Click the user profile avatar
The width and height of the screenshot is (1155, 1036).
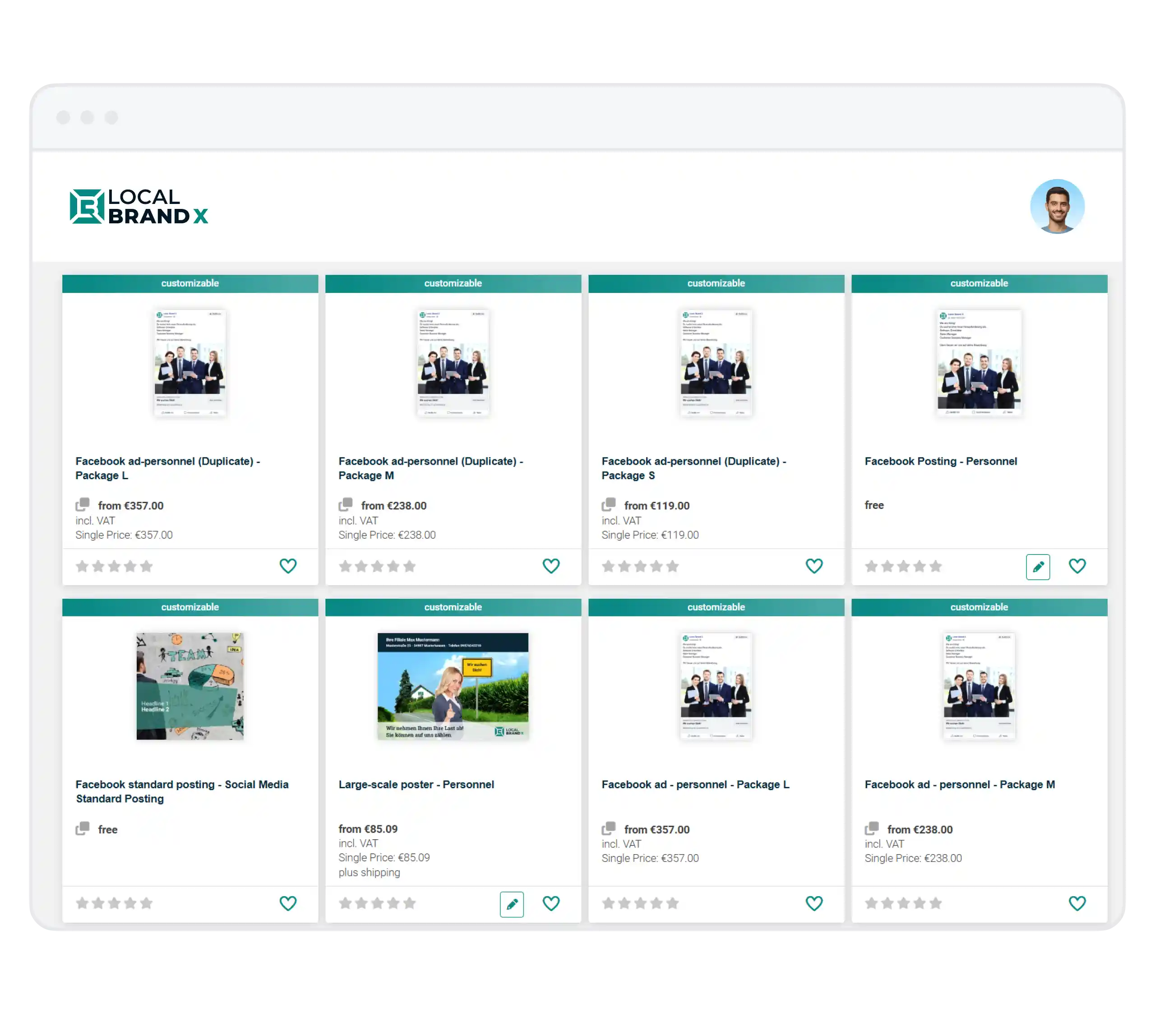pos(1057,206)
